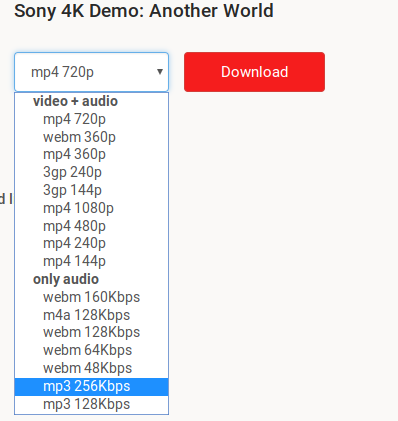Select webm 64Kbps audio format
398x421 pixels.
tap(91, 350)
